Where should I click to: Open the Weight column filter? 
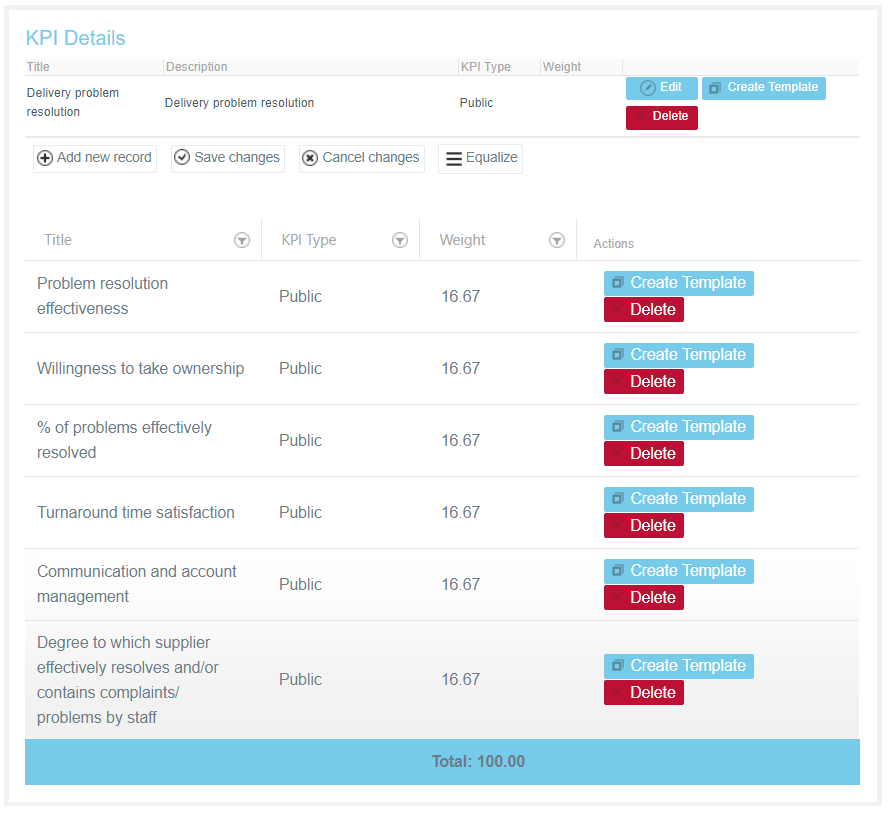[x=557, y=240]
